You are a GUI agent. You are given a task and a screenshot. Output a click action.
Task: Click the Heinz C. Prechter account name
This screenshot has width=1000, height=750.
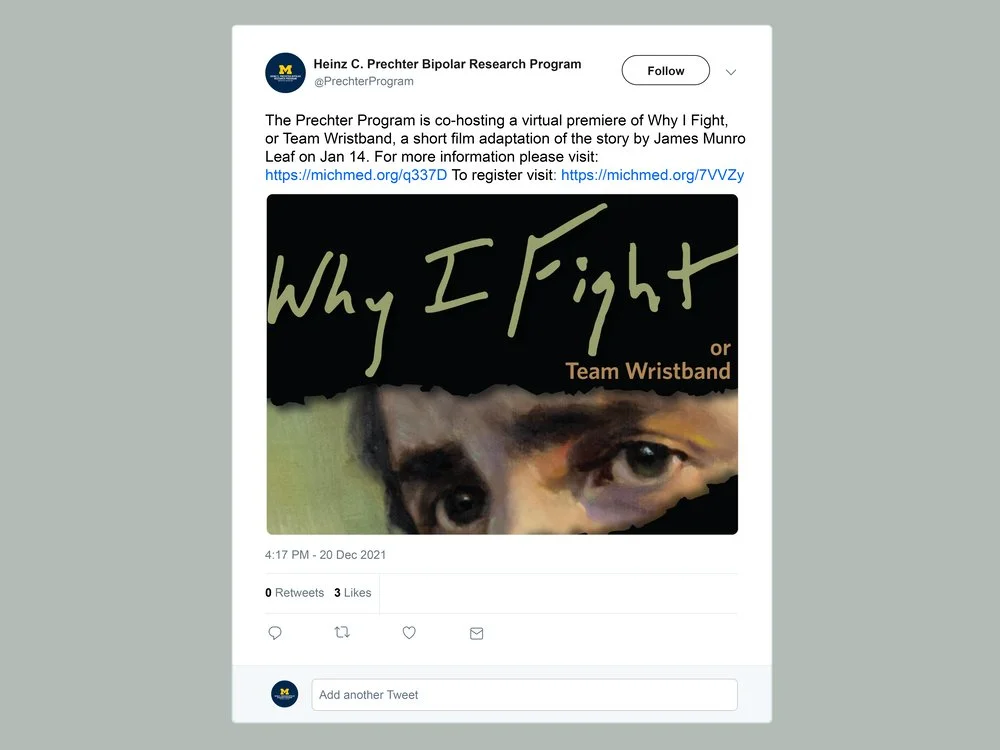pos(447,64)
